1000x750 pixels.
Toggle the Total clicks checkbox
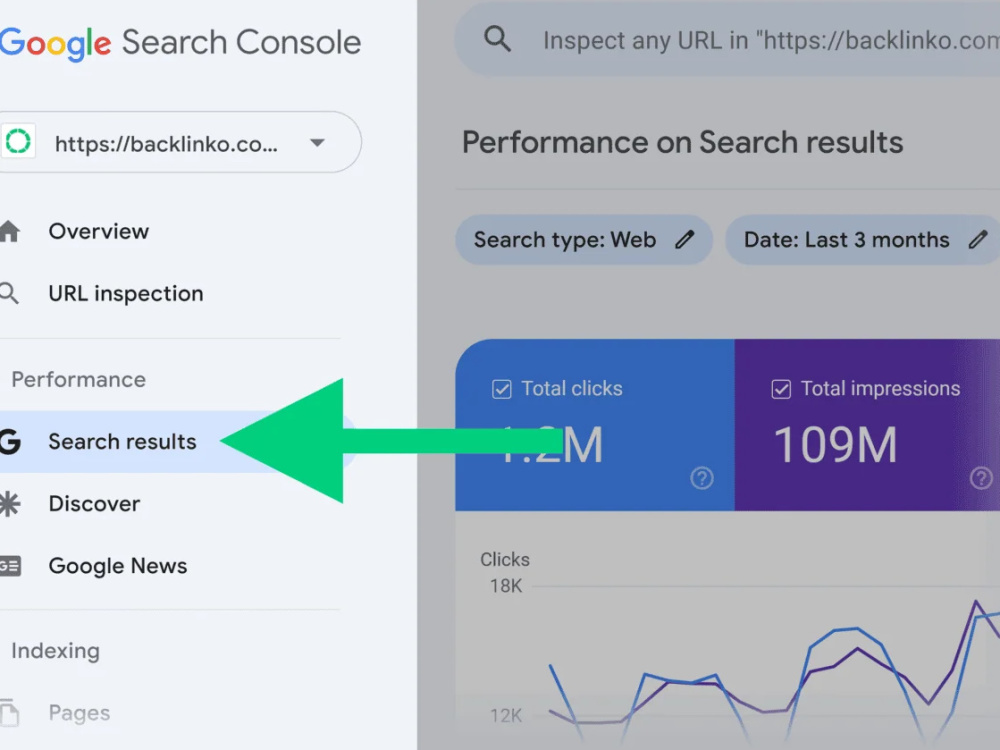coord(502,389)
